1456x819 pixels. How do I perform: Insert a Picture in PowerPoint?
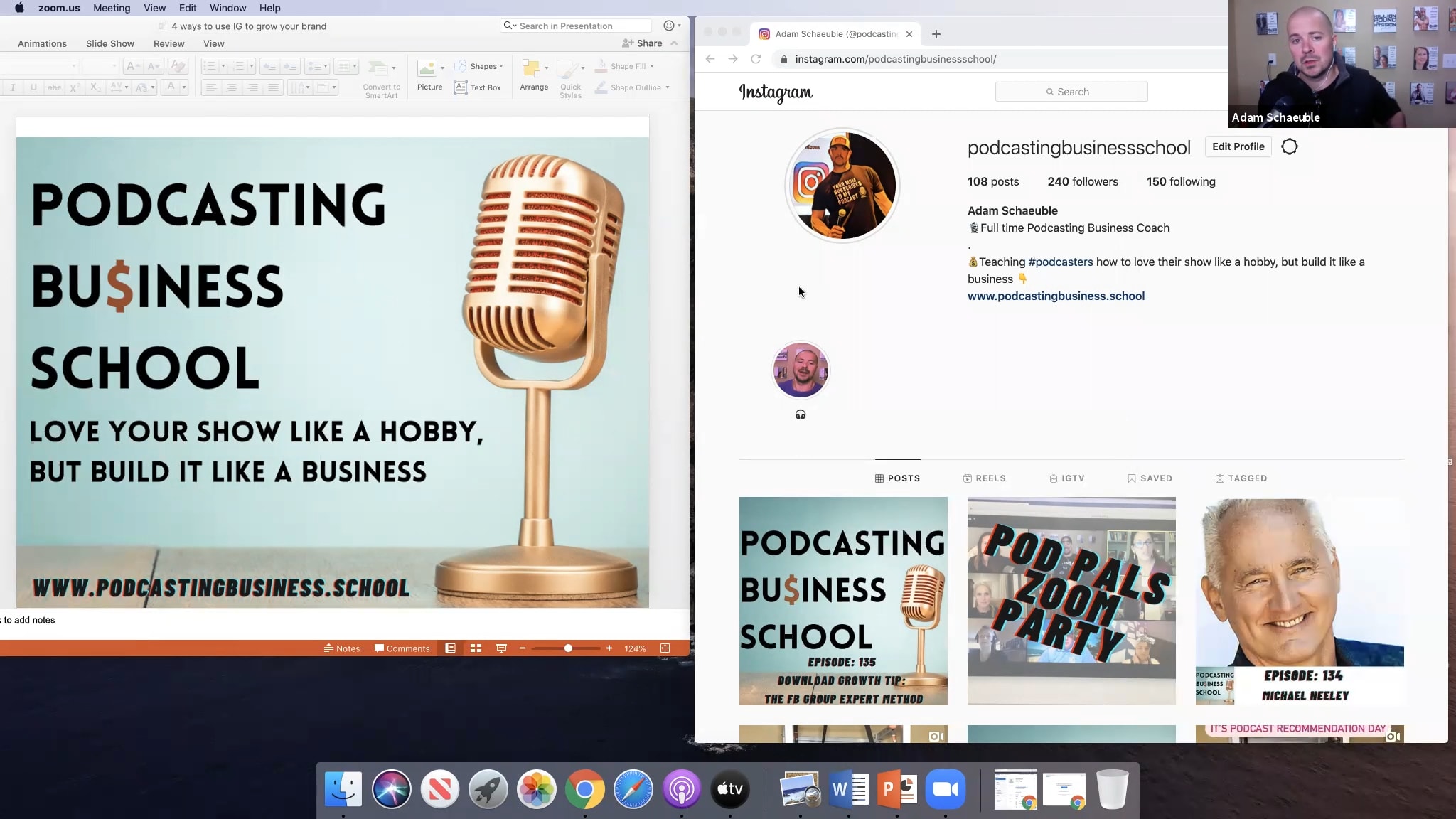pyautogui.click(x=429, y=75)
